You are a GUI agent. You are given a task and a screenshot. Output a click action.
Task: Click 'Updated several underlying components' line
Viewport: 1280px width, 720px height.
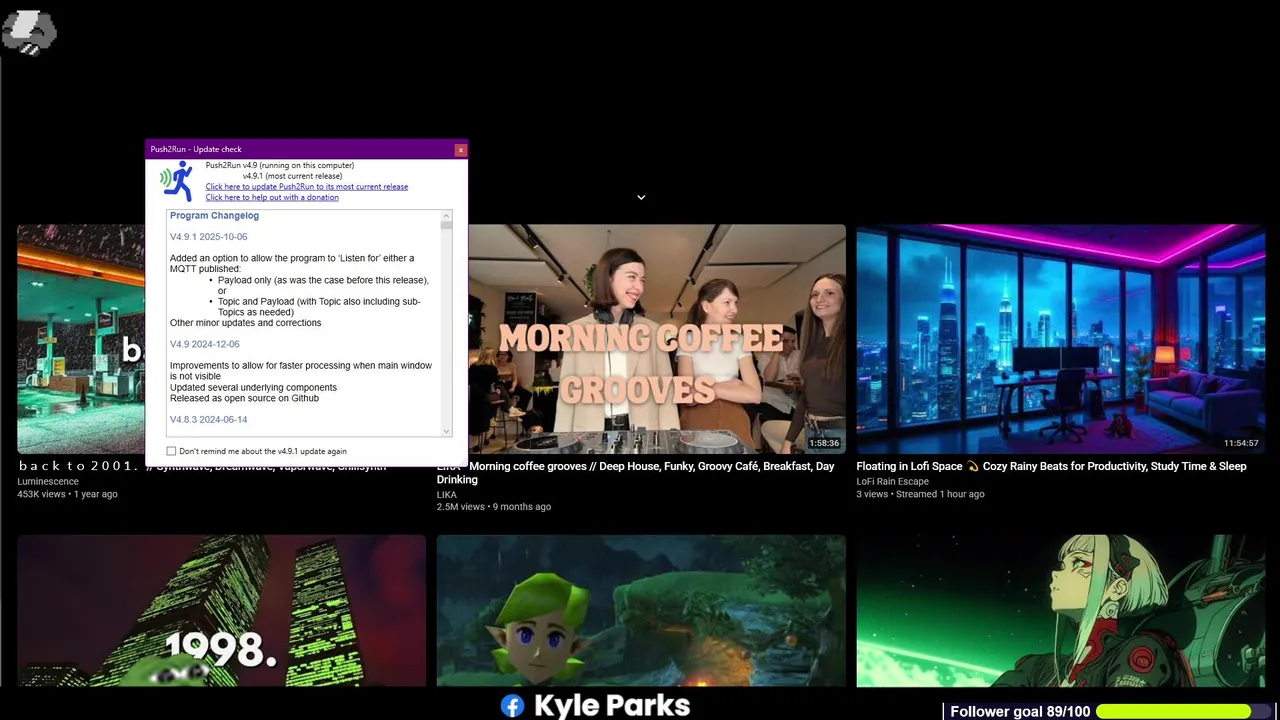[253, 387]
